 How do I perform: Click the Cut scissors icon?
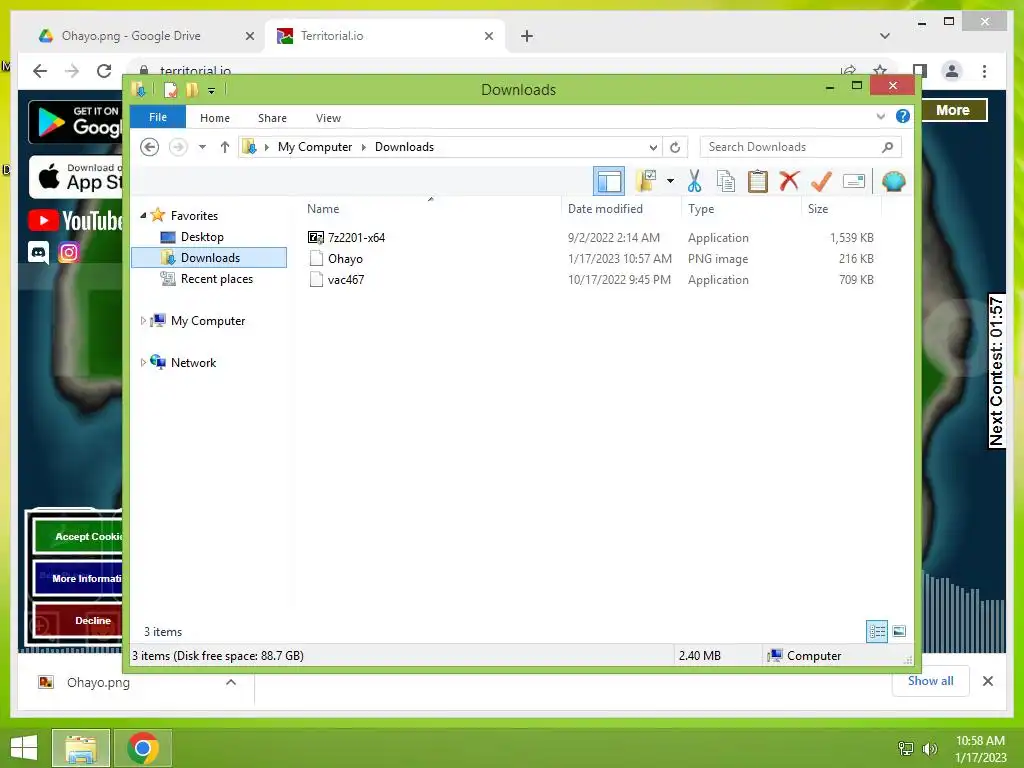694,181
